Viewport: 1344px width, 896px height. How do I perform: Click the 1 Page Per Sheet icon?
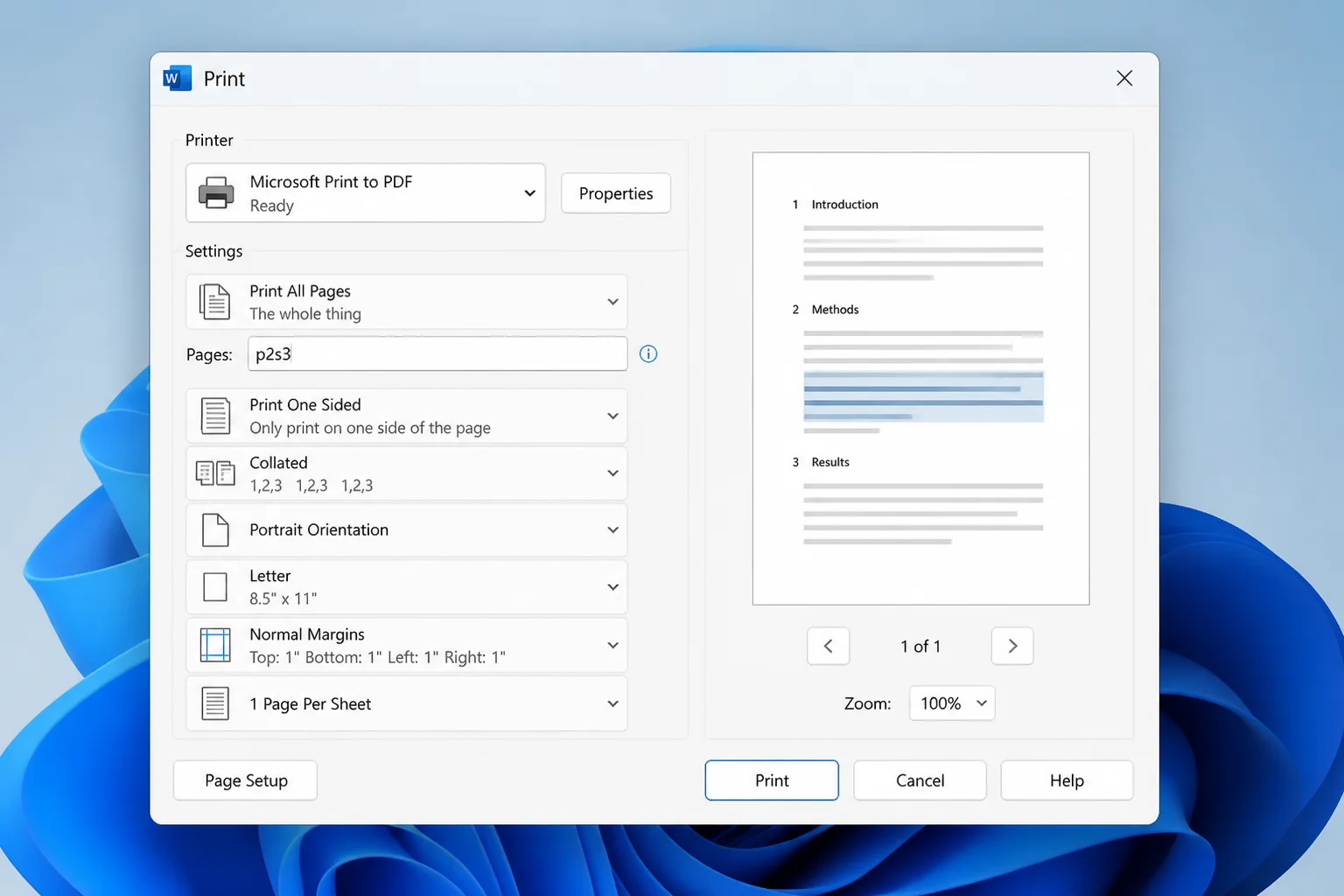coord(215,703)
